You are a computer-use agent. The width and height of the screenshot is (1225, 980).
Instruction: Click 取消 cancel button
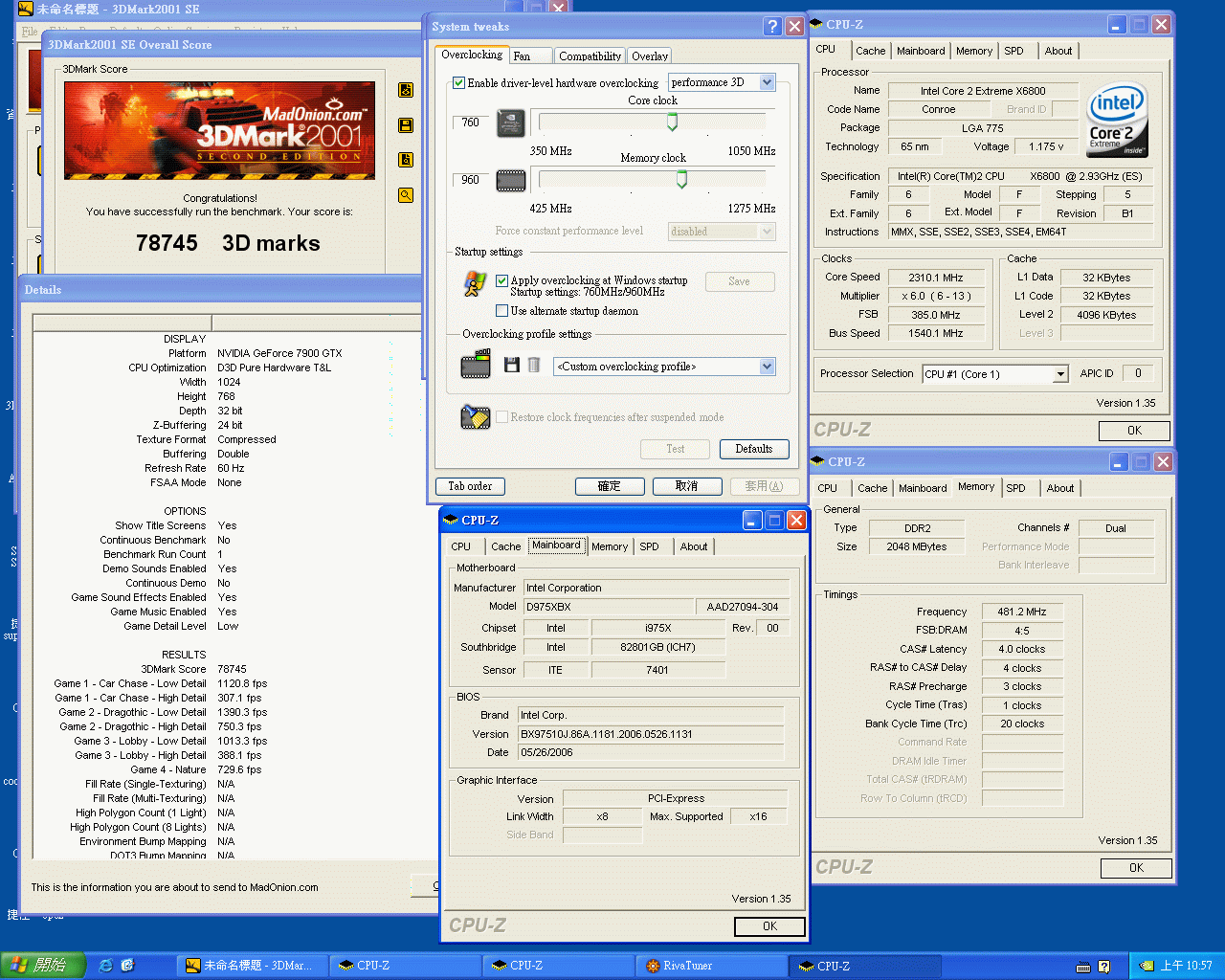tap(687, 486)
